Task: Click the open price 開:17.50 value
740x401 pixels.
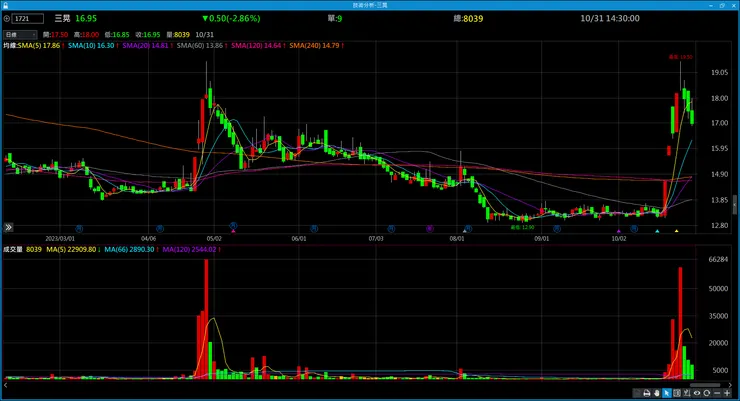Action: (55, 35)
